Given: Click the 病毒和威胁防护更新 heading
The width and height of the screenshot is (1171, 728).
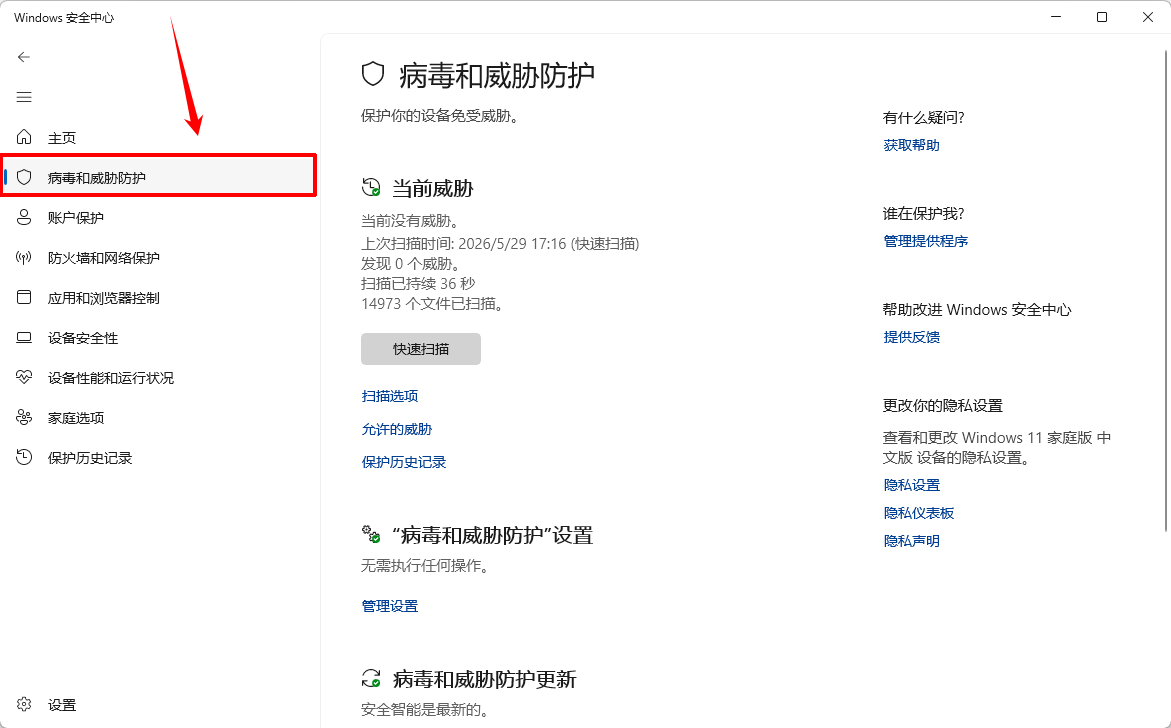Looking at the screenshot, I should pyautogui.click(x=484, y=679).
